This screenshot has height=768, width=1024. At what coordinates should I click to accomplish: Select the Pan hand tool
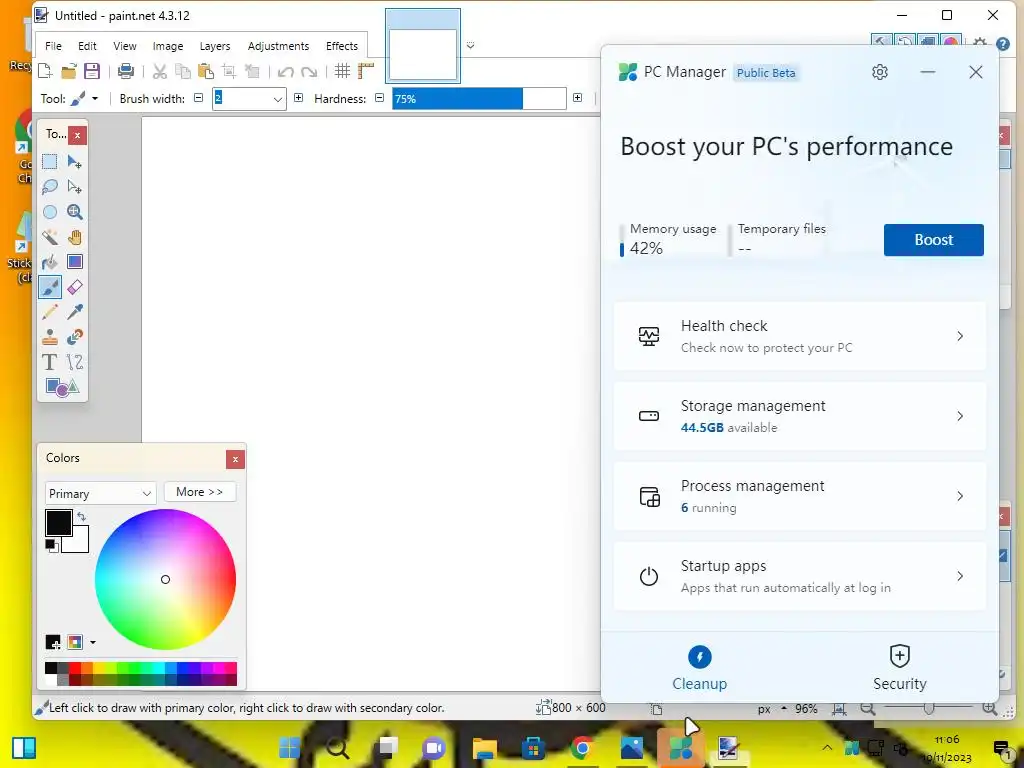74,237
